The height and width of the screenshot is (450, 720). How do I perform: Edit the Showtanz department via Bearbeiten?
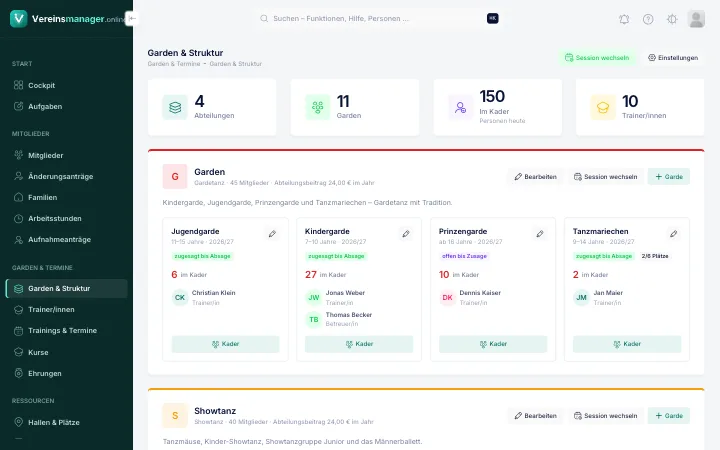[535, 416]
